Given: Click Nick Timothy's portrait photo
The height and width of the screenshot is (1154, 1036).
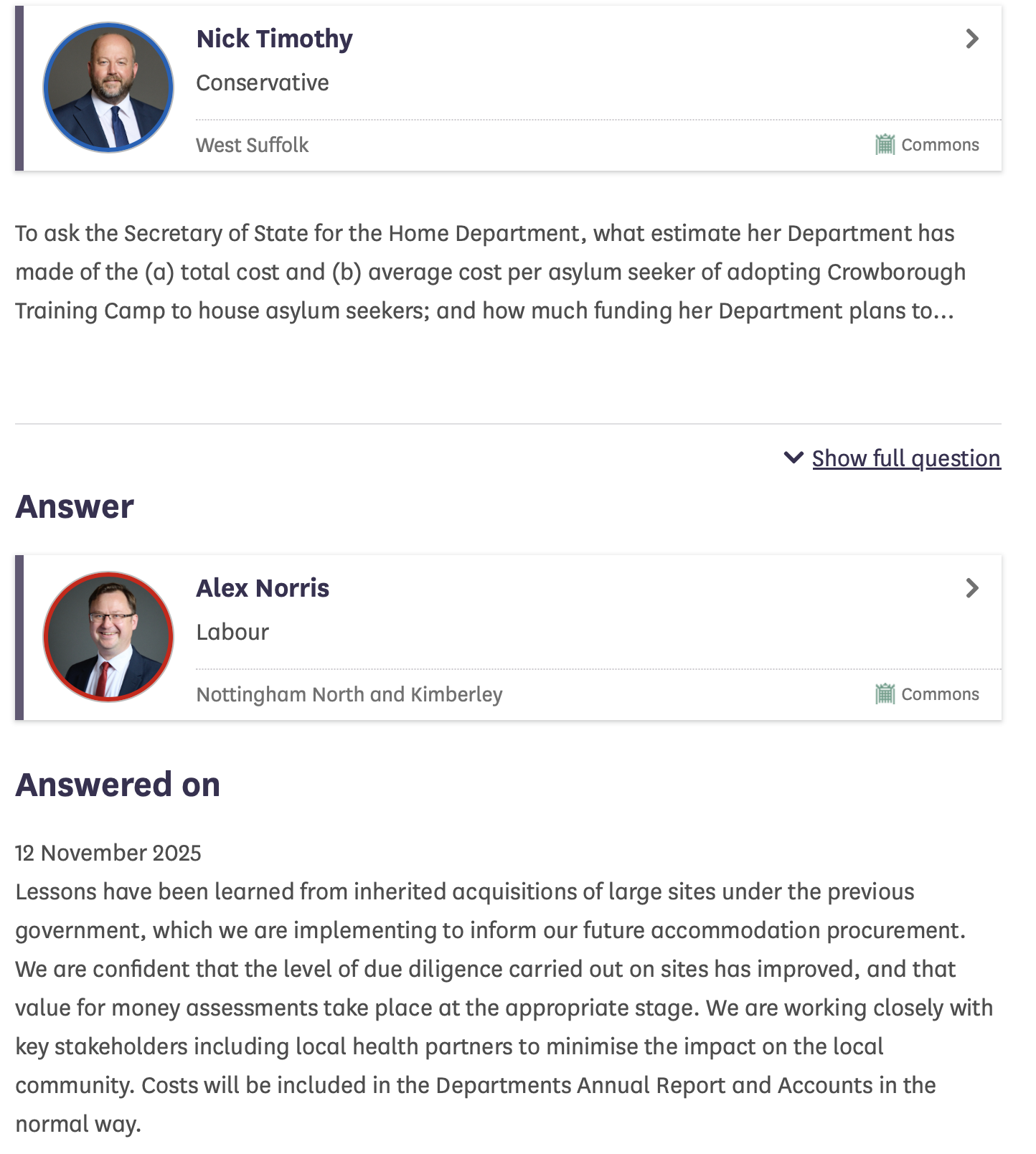Looking at the screenshot, I should pyautogui.click(x=108, y=88).
